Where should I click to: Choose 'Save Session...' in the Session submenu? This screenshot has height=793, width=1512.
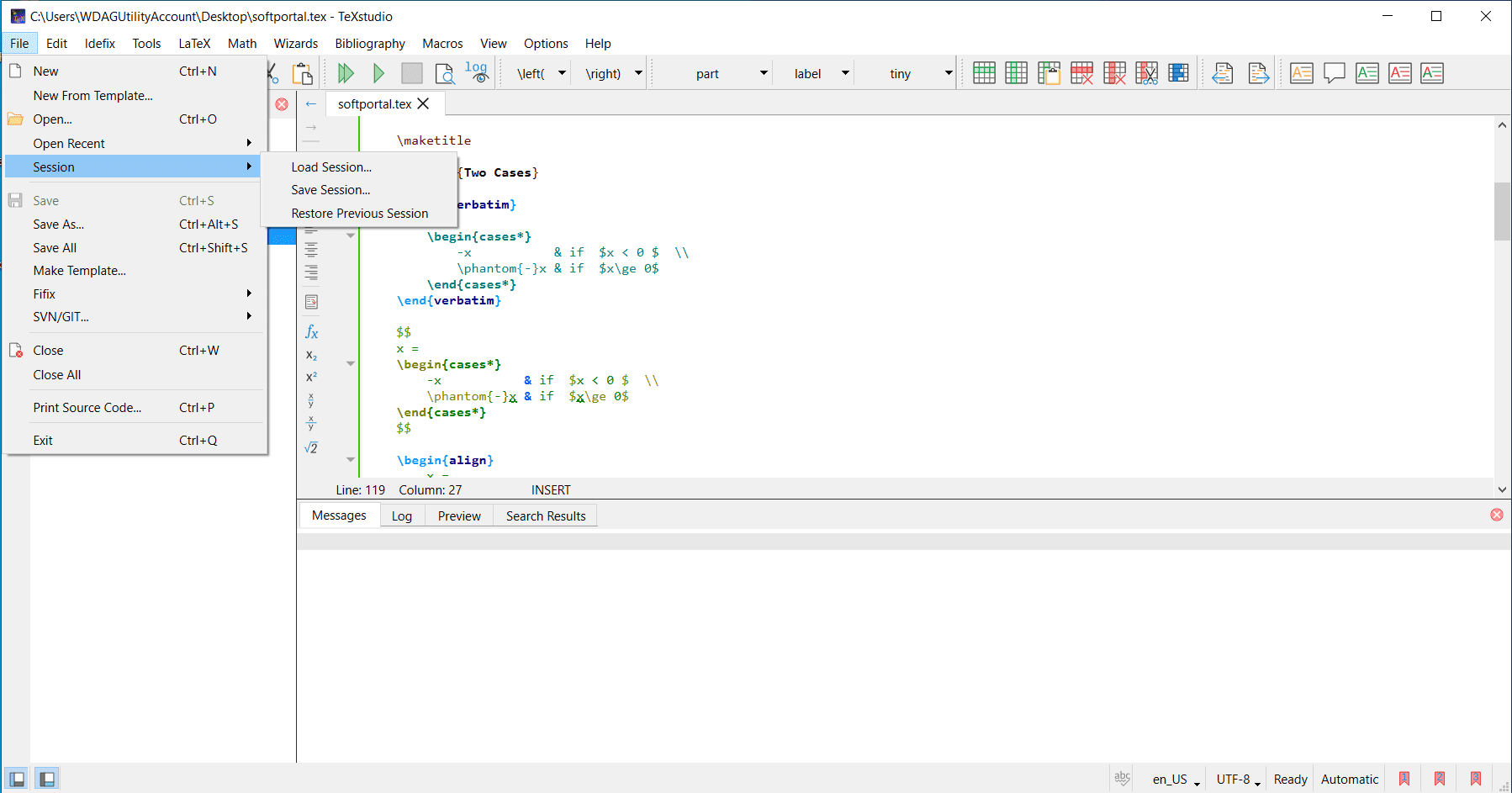tap(330, 190)
